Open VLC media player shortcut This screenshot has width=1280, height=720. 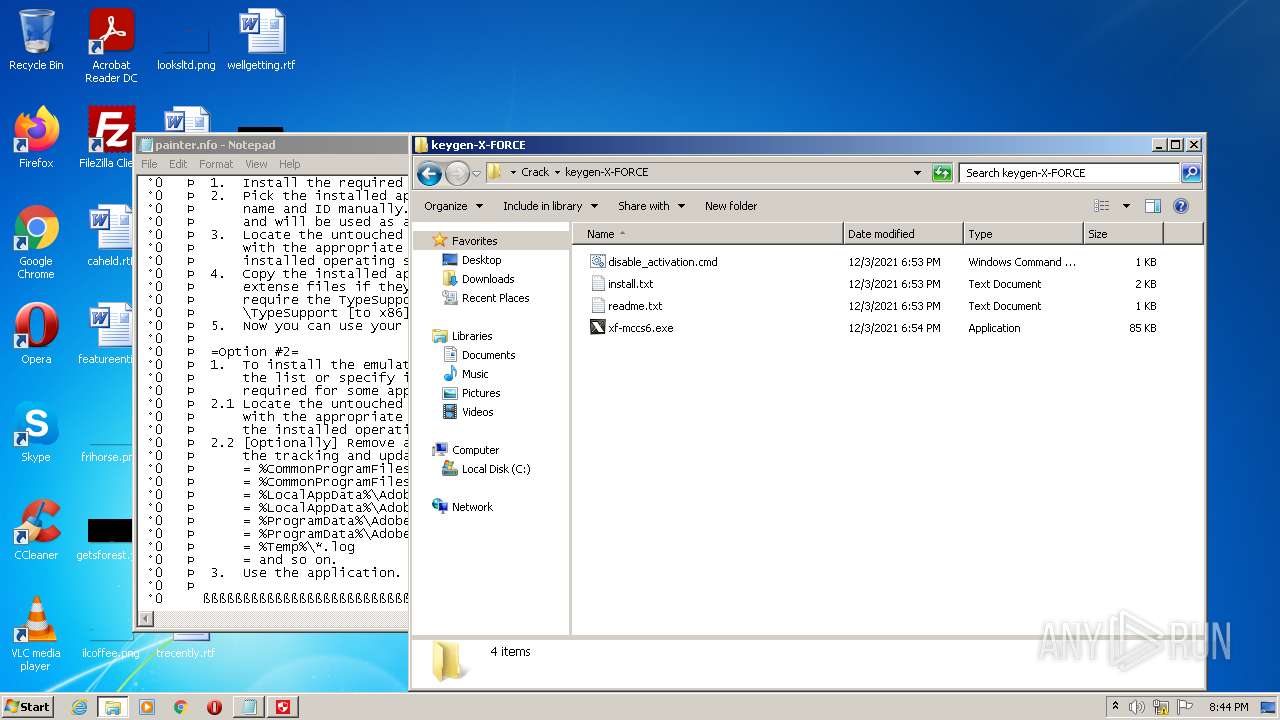pyautogui.click(x=36, y=634)
